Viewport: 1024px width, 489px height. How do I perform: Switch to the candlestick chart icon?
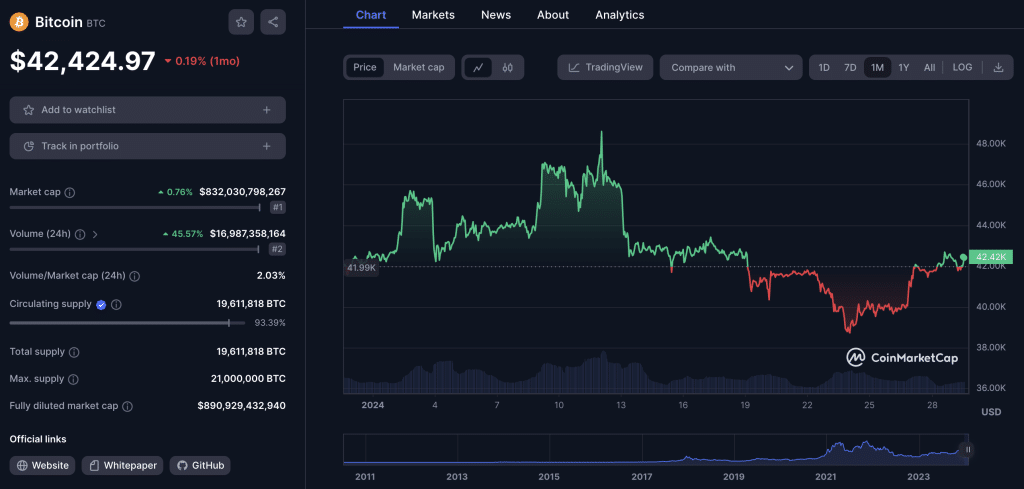(508, 67)
